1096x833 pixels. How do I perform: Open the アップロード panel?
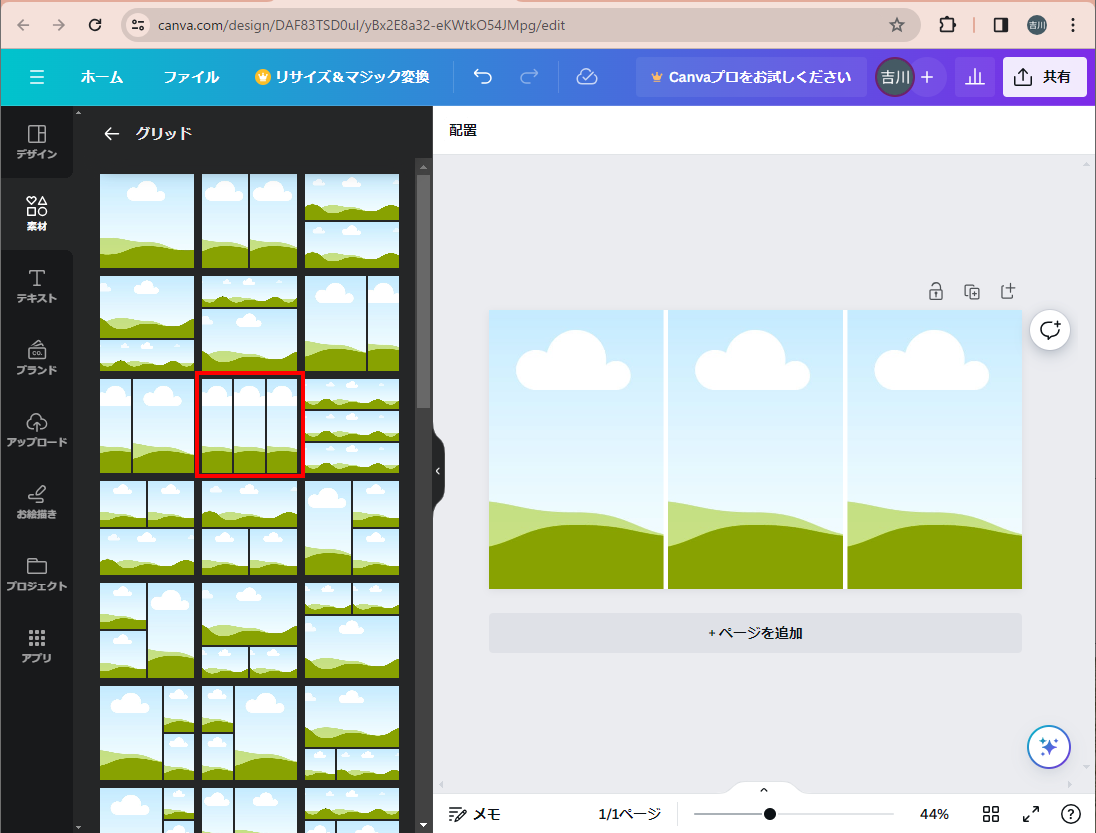[36, 428]
